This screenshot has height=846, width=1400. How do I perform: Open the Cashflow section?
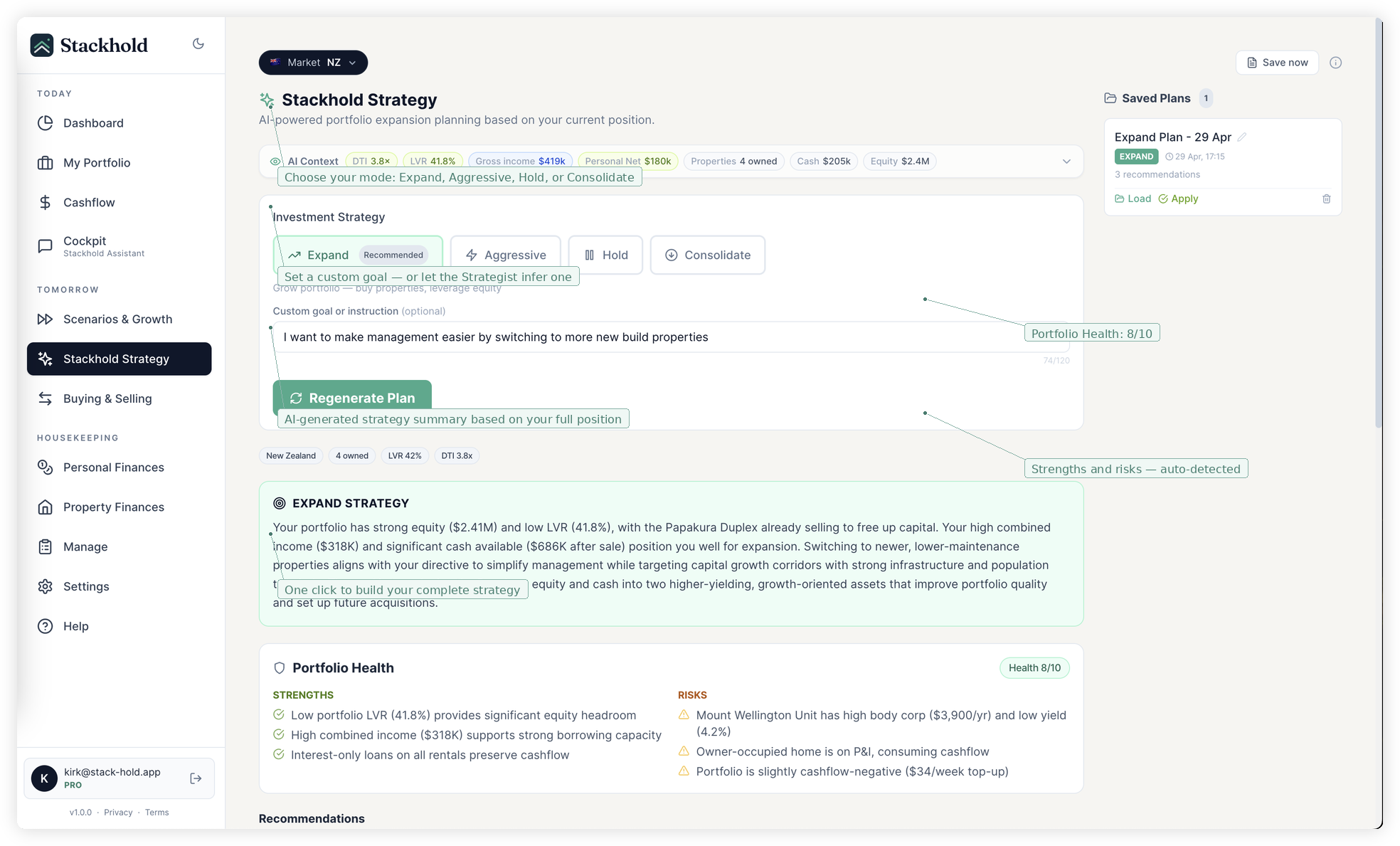pos(120,203)
